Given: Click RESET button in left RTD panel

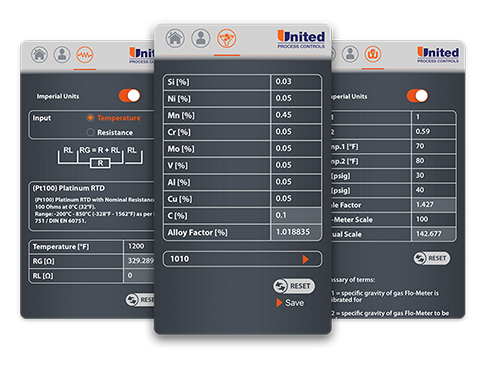Looking at the screenshot, I should 140,300.
